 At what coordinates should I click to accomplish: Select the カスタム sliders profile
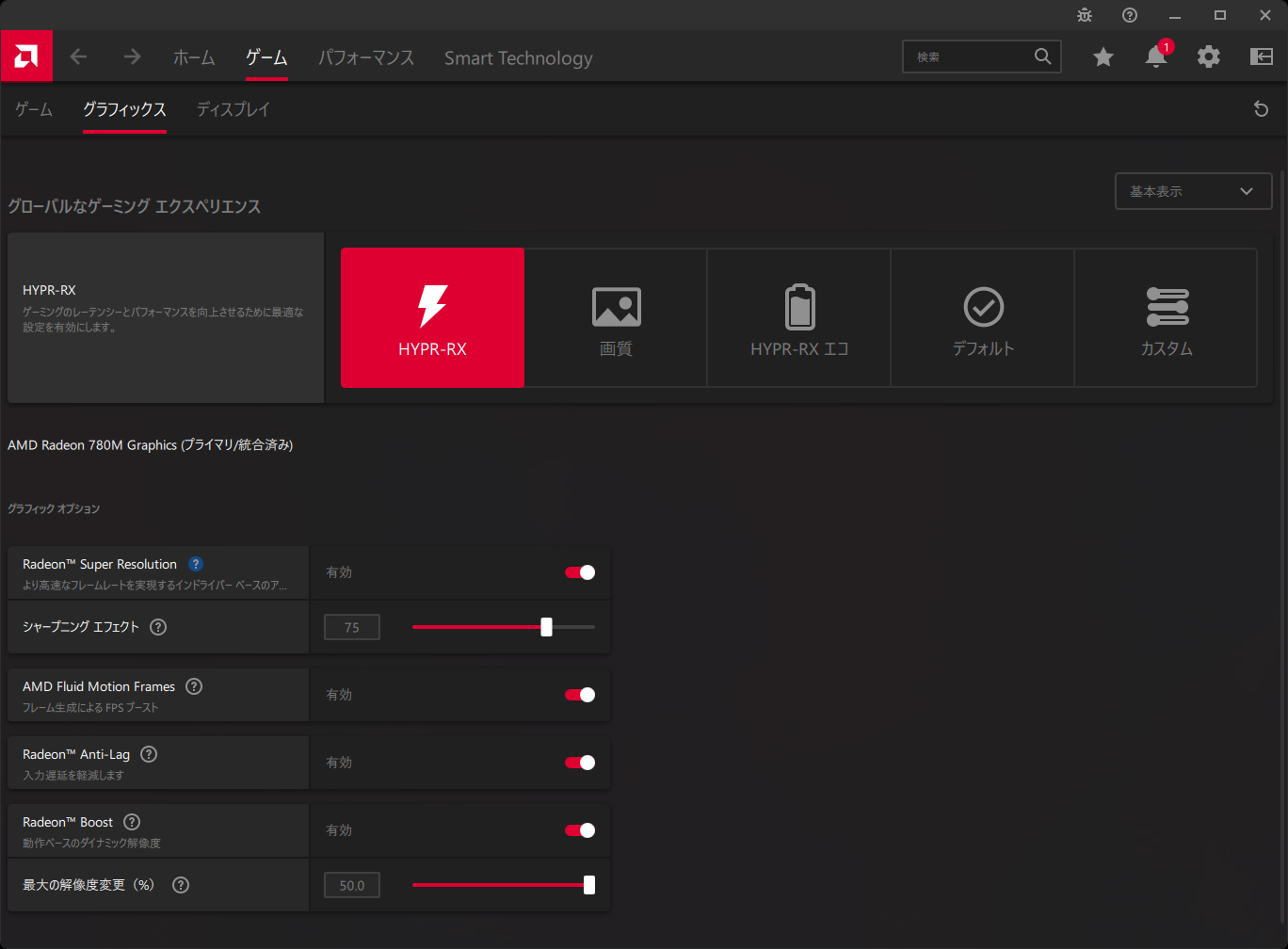[1167, 317]
